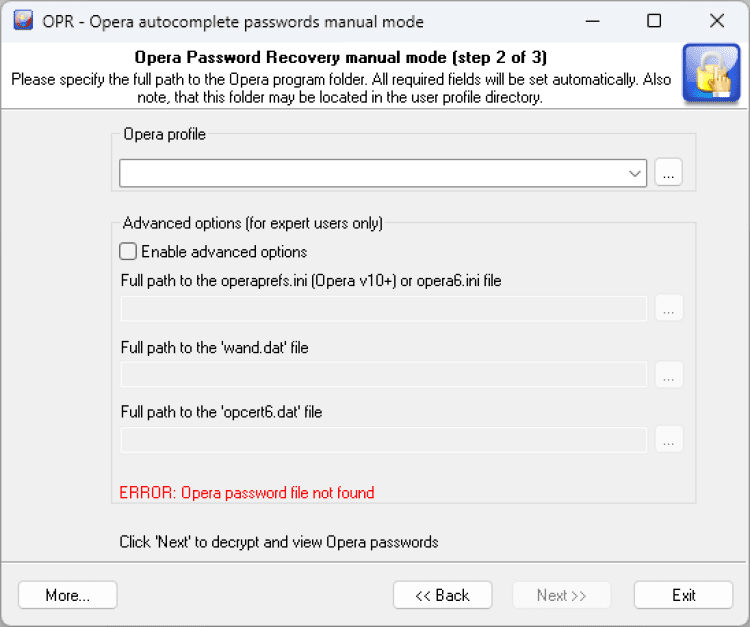Focus the operaprefs.ini path field
Viewport: 750px width, 627px height.
pyautogui.click(x=383, y=308)
